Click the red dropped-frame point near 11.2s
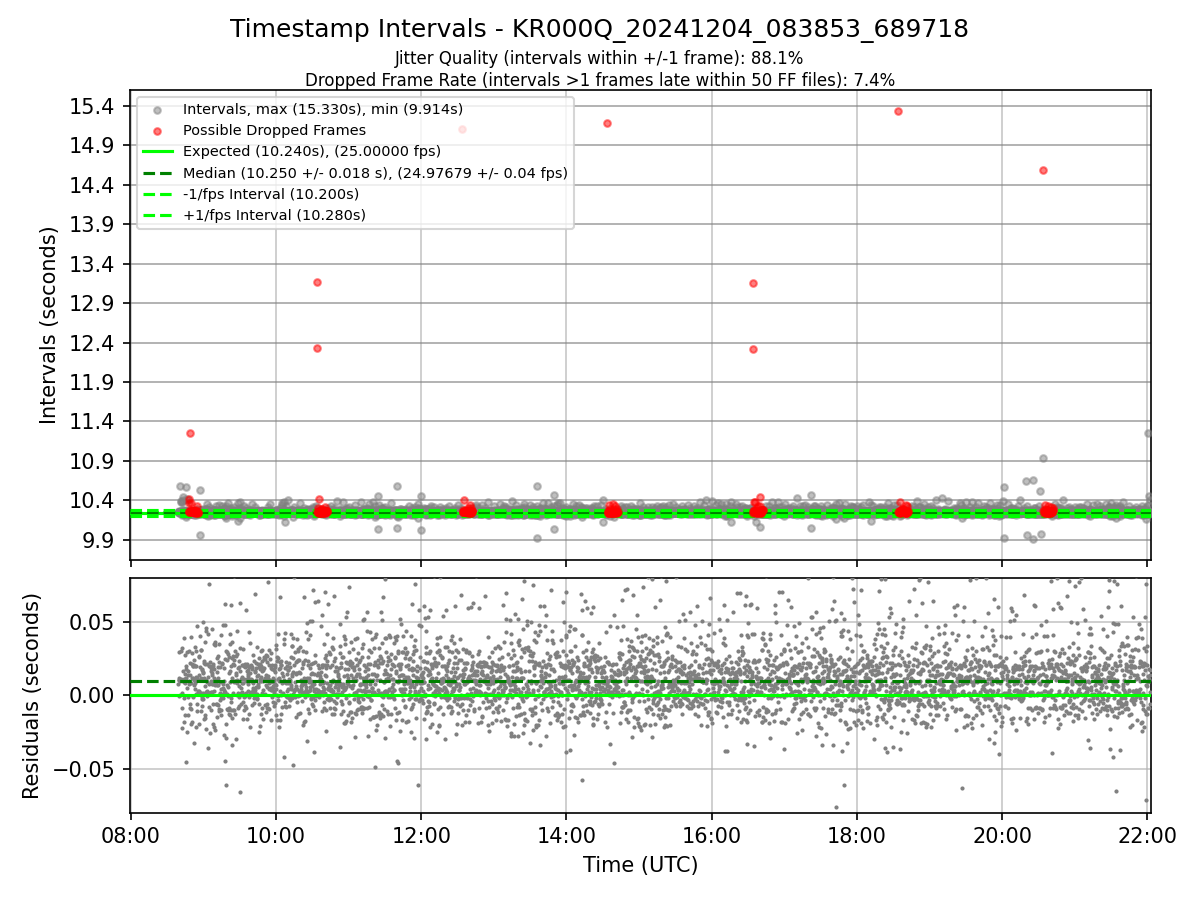This screenshot has width=1200, height=900. click(190, 433)
